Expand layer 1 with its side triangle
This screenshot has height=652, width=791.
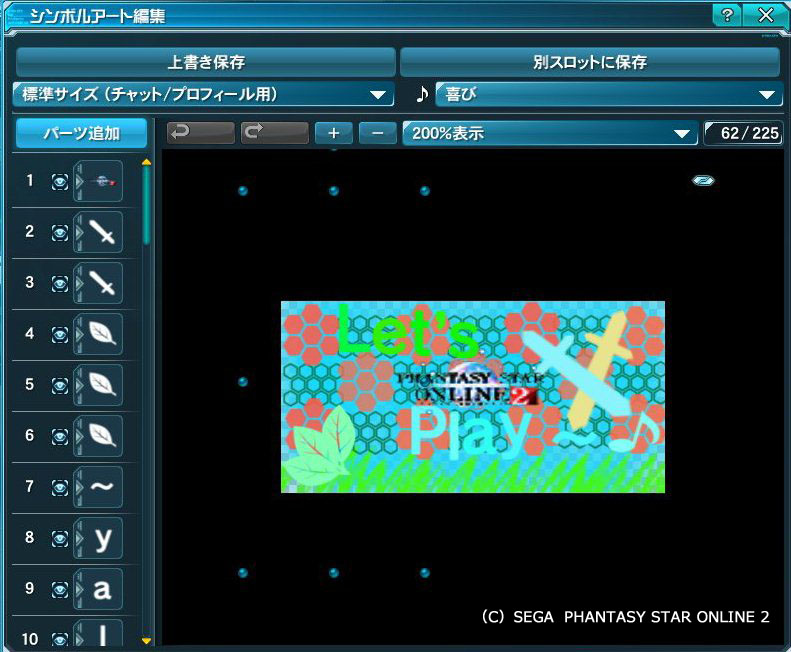78,181
